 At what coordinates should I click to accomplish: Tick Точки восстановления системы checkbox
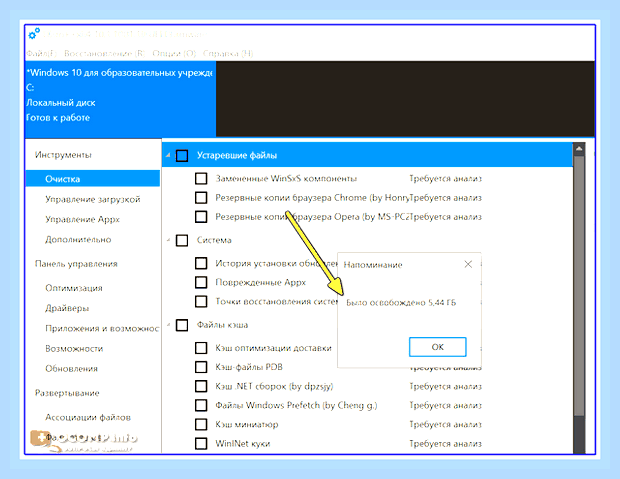[201, 301]
